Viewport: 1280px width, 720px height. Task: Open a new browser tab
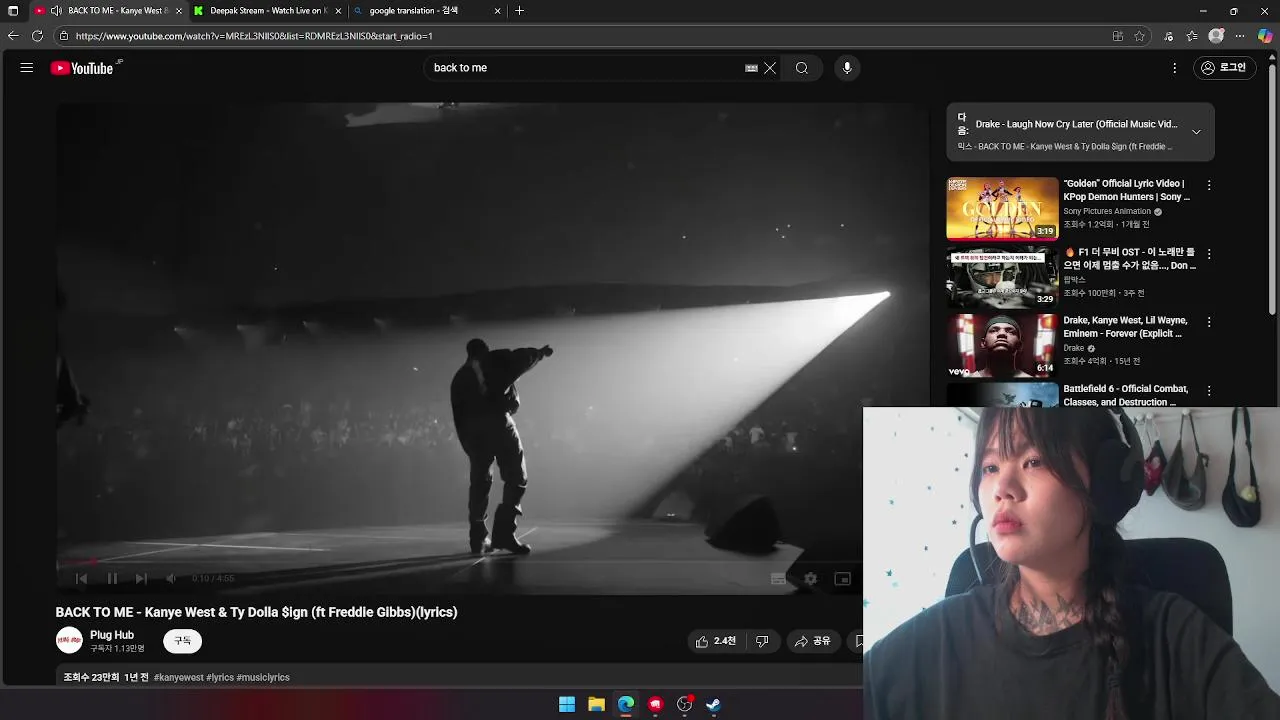coord(519,11)
